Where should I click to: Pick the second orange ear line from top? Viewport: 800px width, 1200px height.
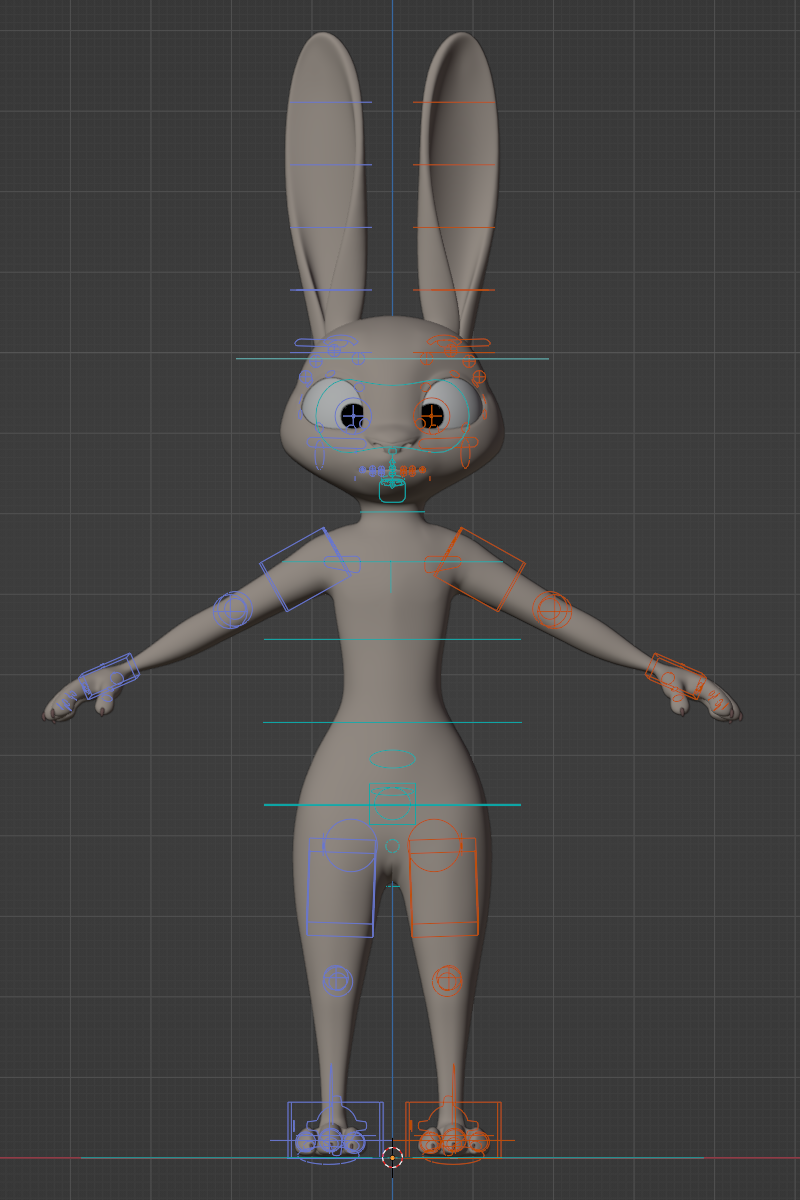click(454, 165)
